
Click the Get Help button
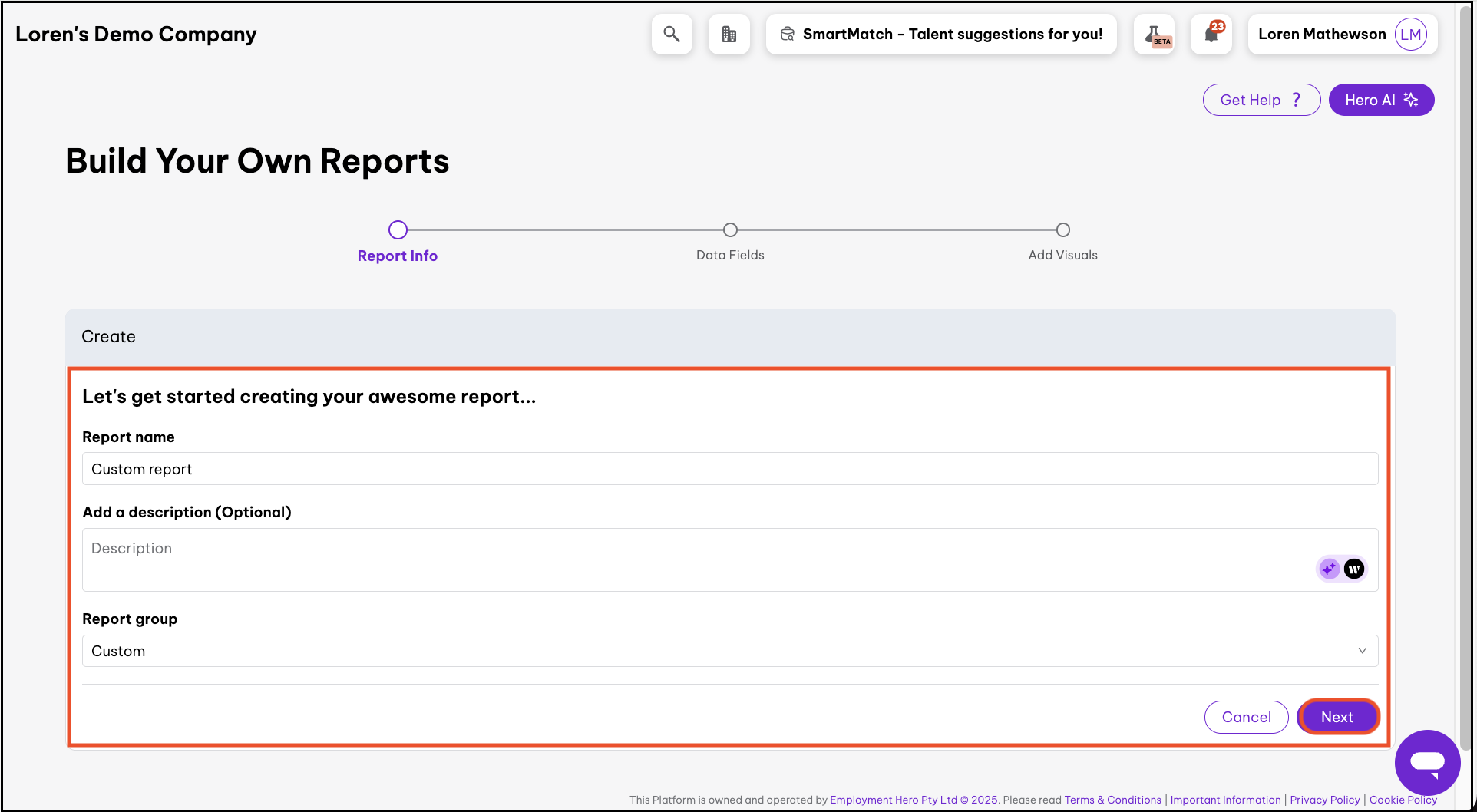click(1261, 100)
